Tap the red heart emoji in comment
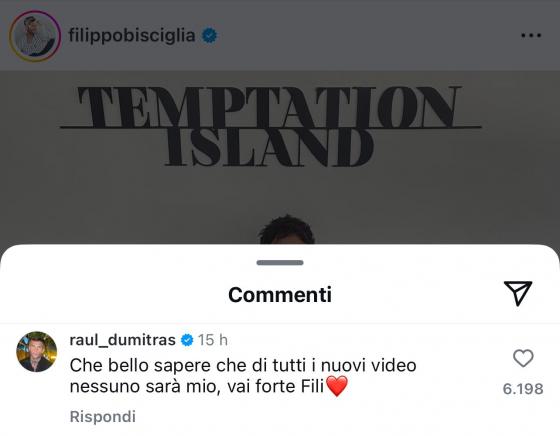Image resolution: width=560 pixels, height=436 pixels. pyautogui.click(x=336, y=386)
